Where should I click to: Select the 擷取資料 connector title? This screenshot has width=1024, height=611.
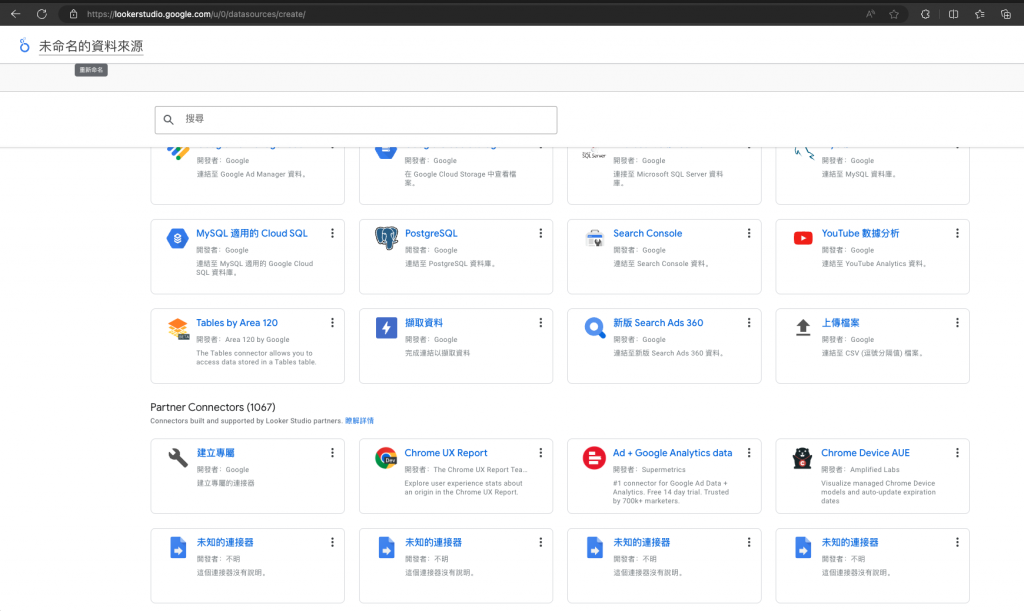coord(424,322)
